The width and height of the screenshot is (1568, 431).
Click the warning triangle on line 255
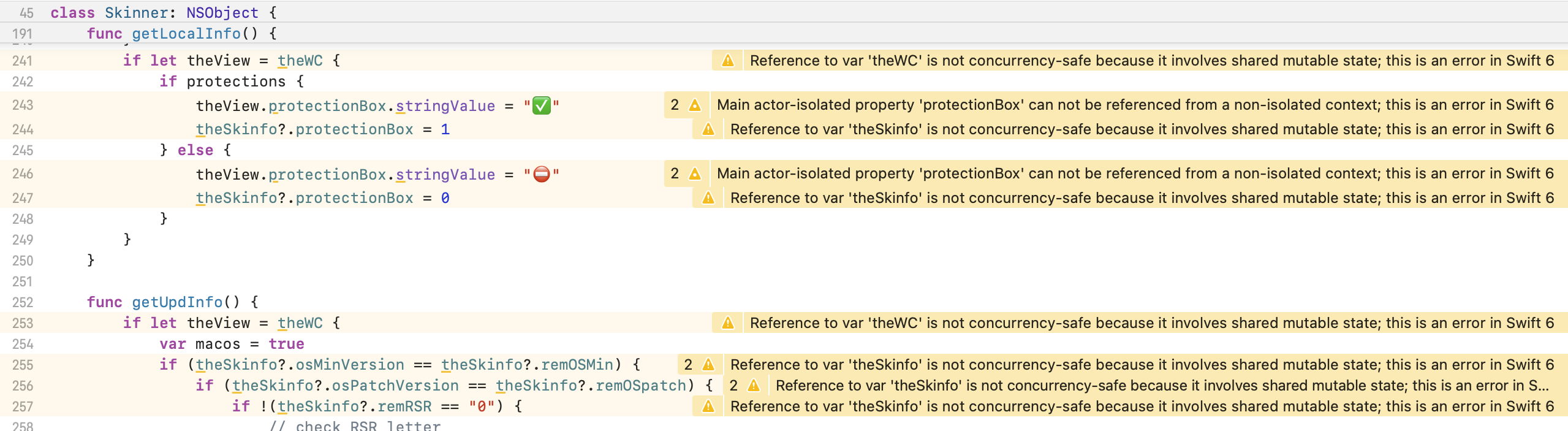(x=708, y=365)
